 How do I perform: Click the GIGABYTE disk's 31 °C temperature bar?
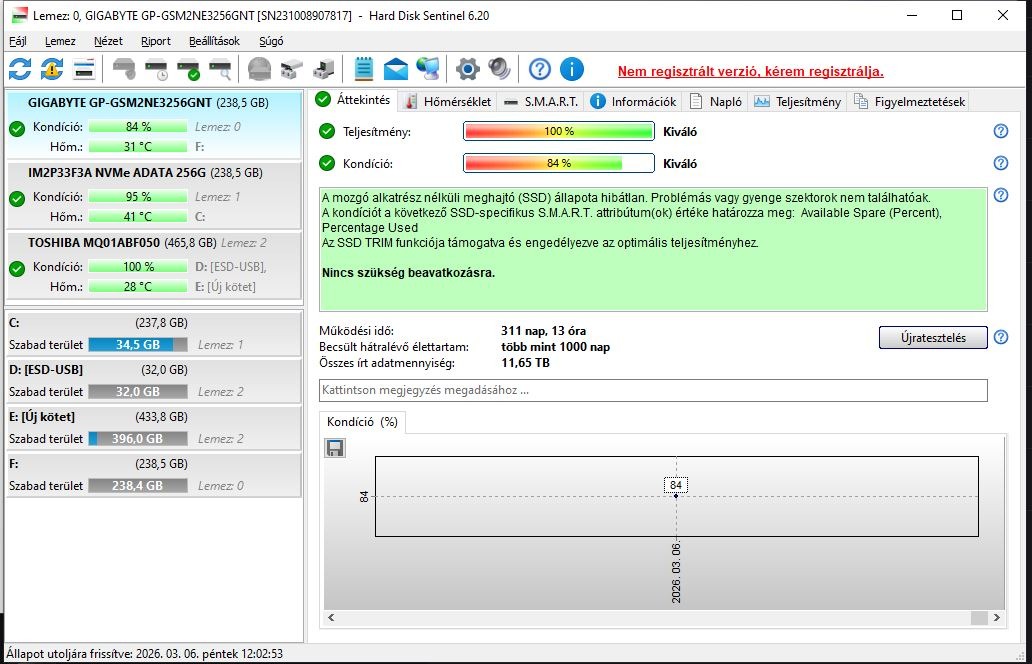(138, 147)
